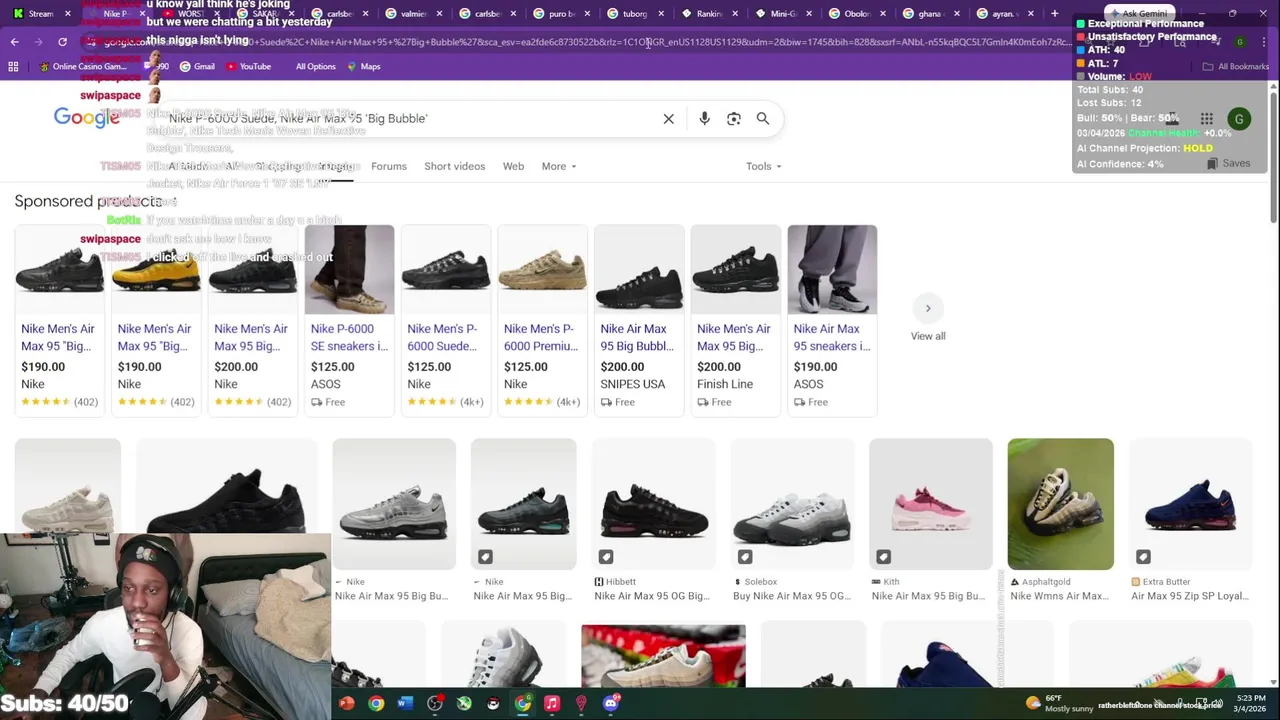Click the search query input field

pos(400,118)
